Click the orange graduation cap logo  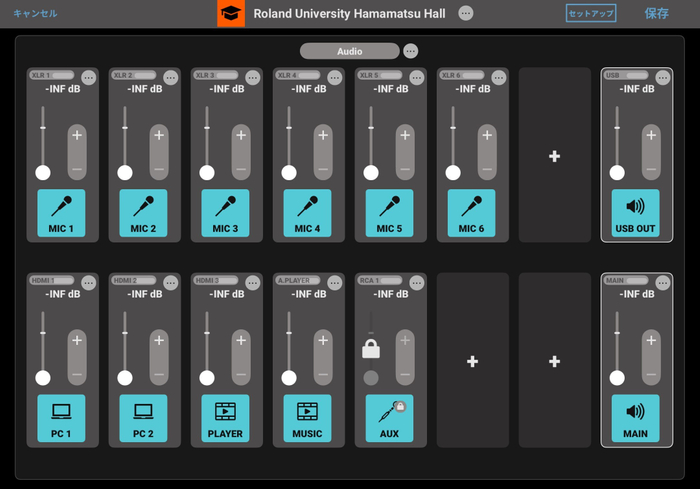231,13
